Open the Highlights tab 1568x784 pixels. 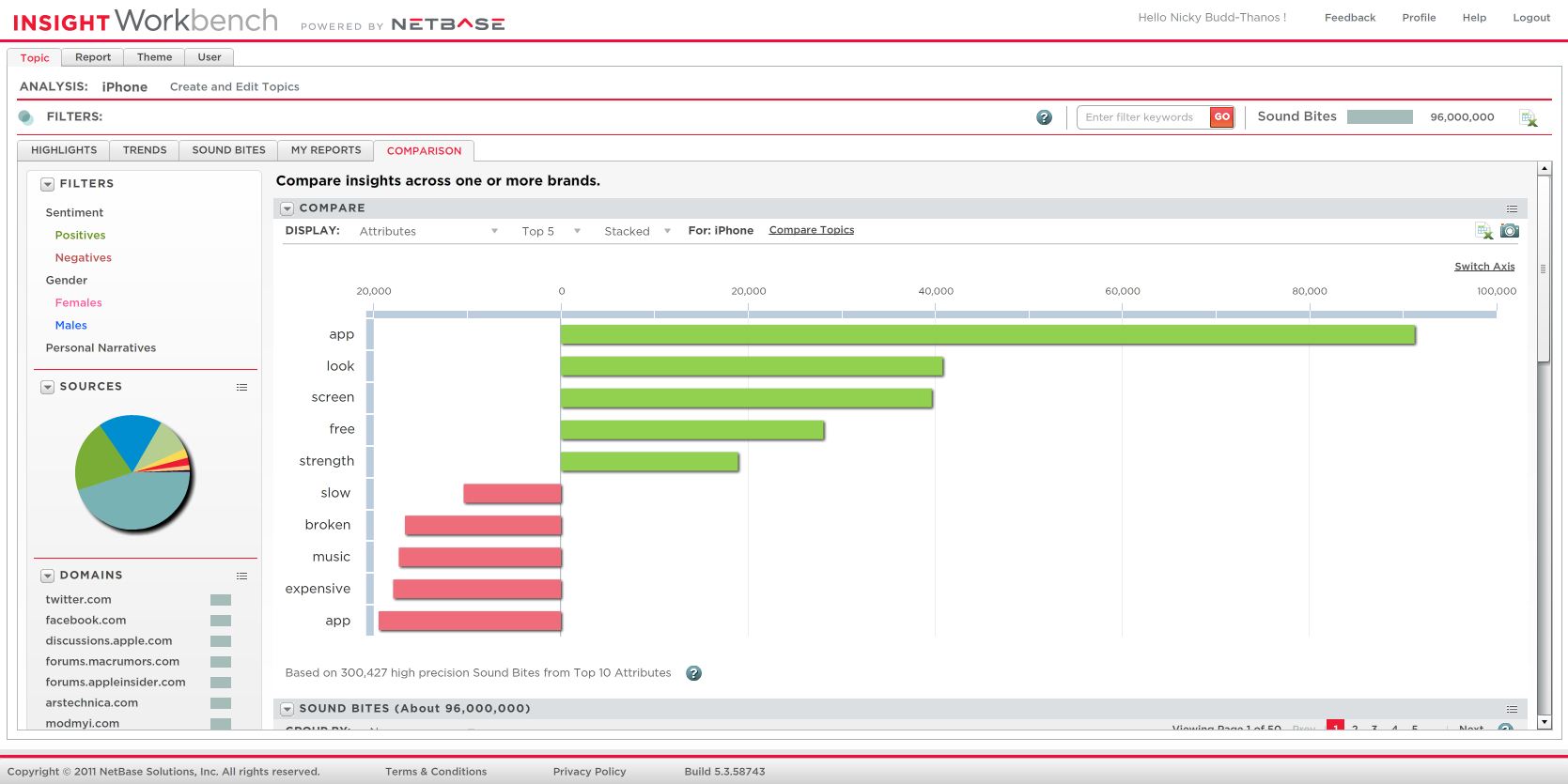click(64, 150)
